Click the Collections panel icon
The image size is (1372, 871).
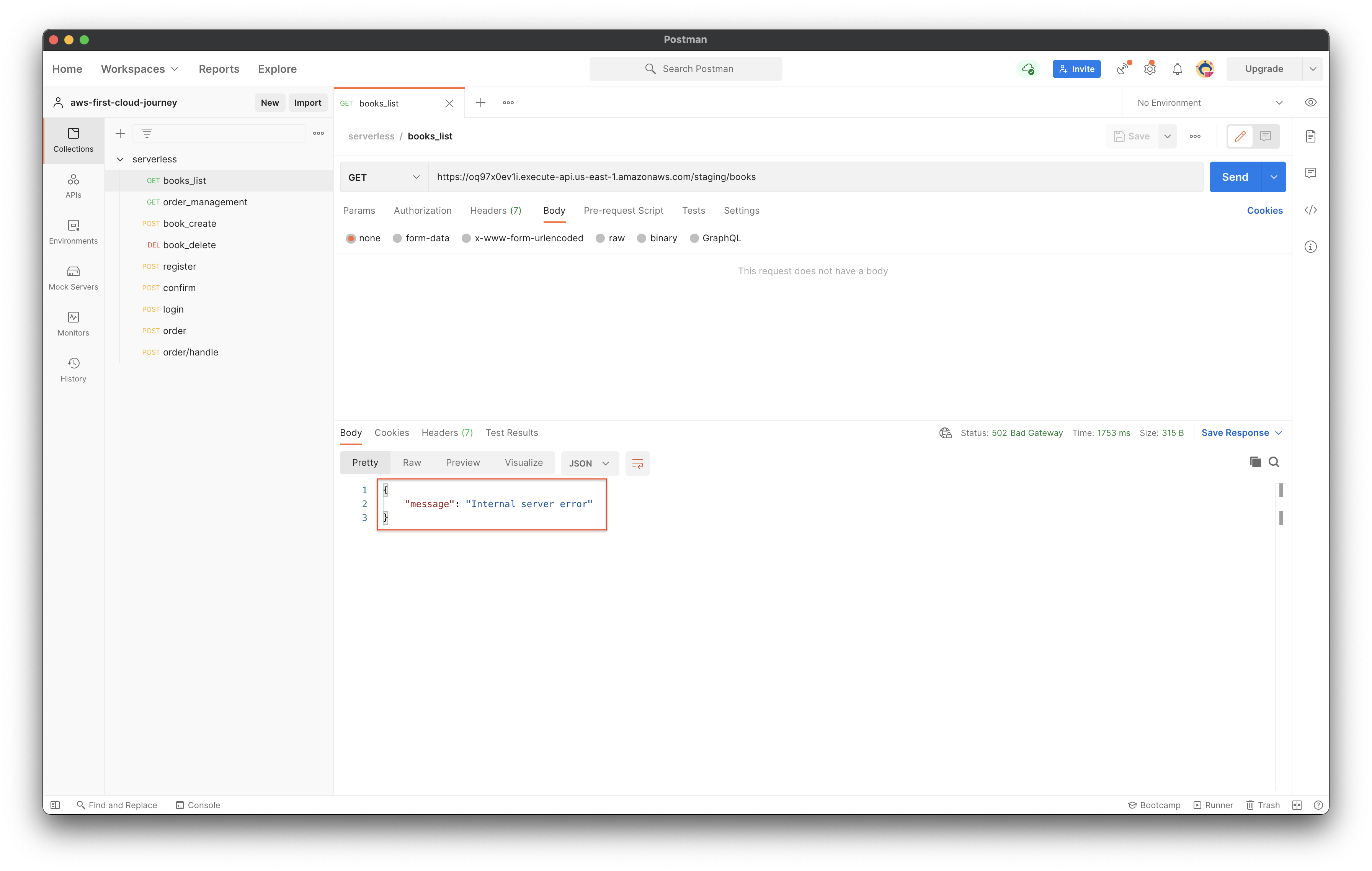(x=73, y=140)
